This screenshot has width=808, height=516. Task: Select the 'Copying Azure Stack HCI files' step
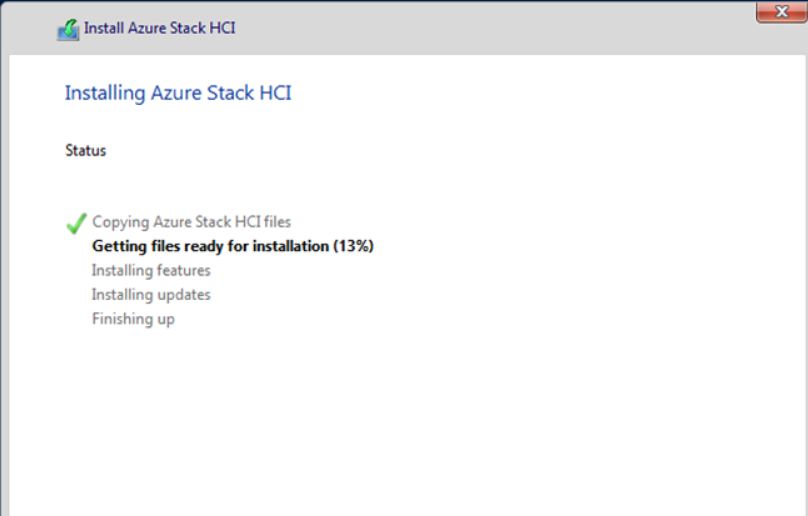coord(191,222)
